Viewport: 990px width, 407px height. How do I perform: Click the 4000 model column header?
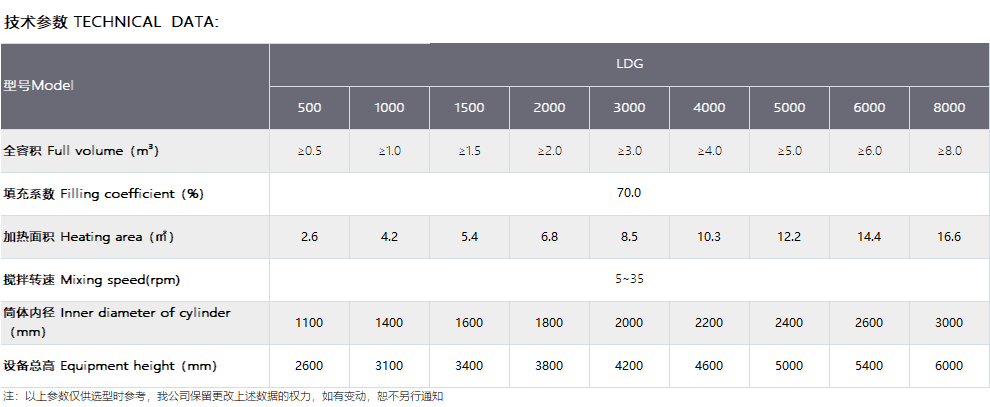point(709,108)
